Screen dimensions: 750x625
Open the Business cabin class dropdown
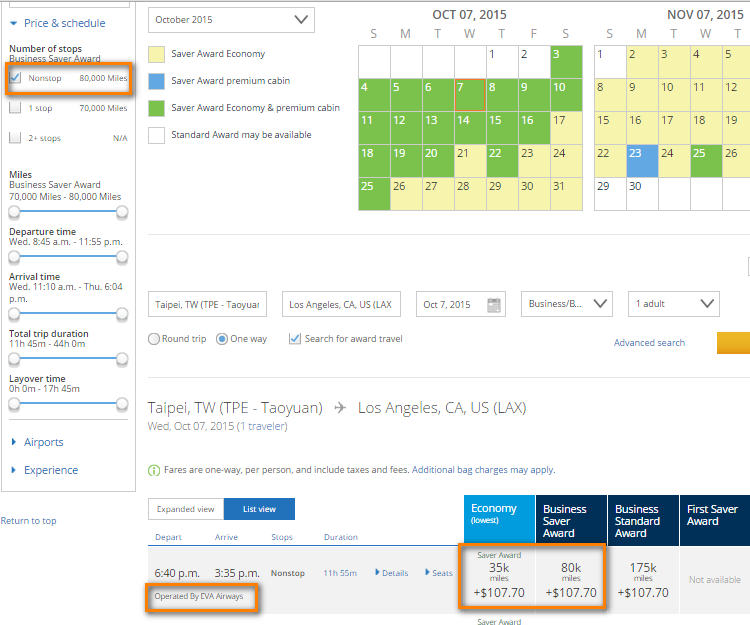pyautogui.click(x=566, y=304)
